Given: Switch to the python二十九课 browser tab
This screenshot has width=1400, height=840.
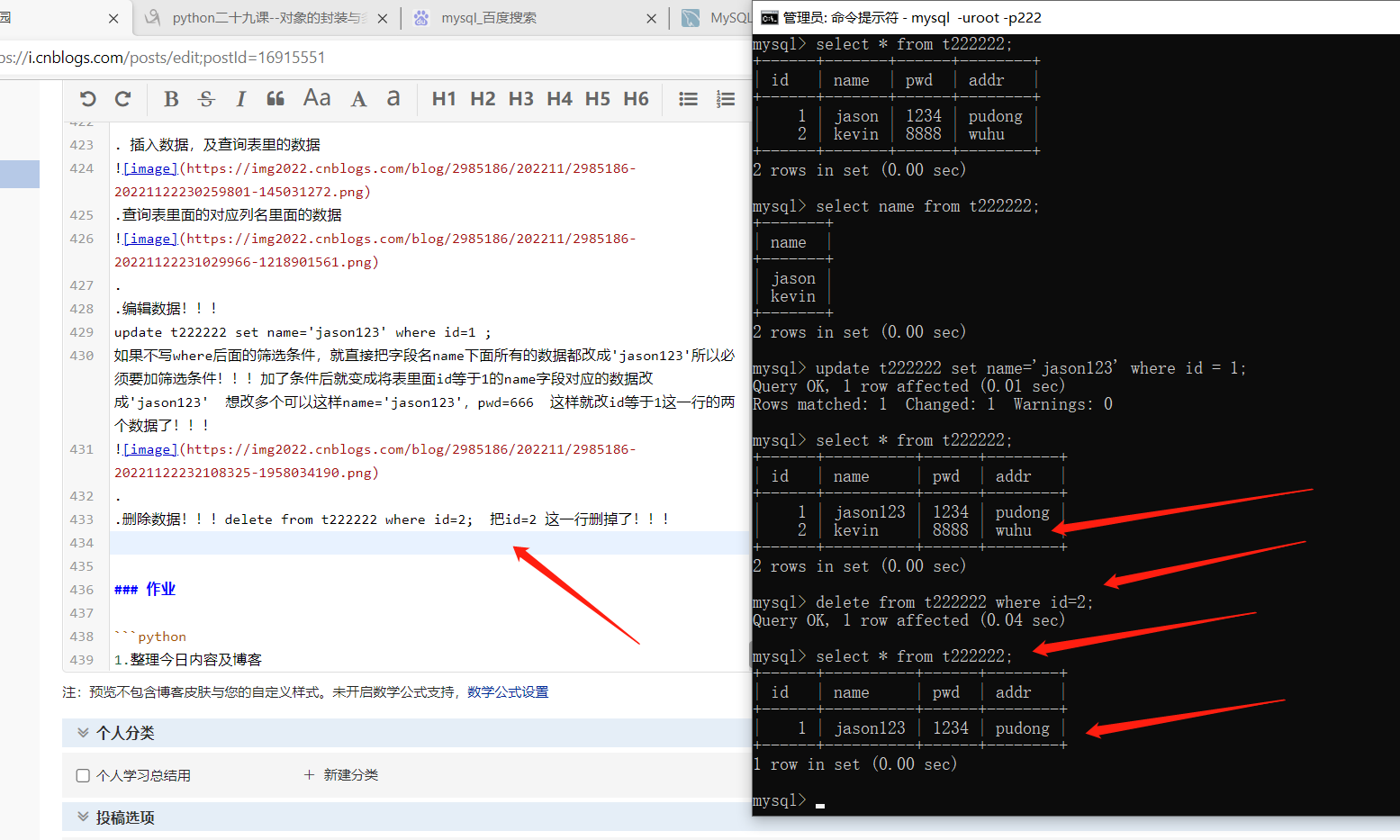Looking at the screenshot, I should click(x=267, y=18).
